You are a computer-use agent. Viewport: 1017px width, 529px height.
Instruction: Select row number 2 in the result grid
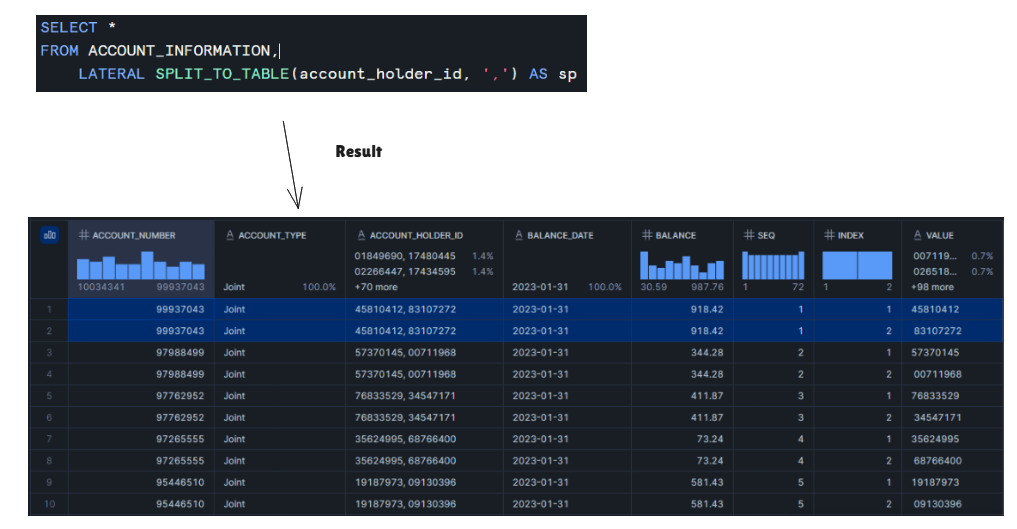pos(49,331)
